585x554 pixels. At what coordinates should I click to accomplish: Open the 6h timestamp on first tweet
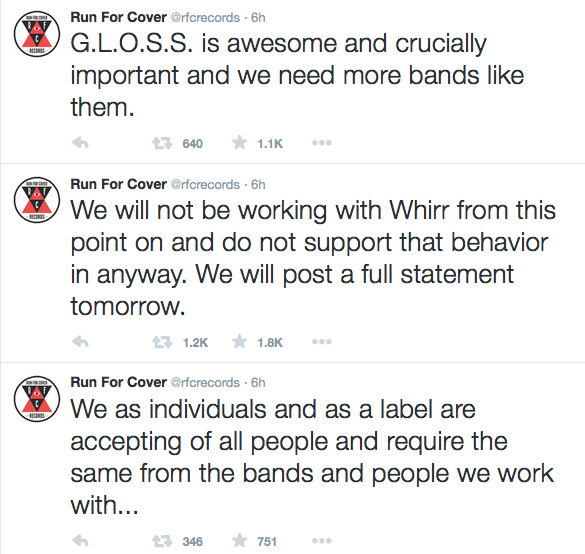(258, 18)
